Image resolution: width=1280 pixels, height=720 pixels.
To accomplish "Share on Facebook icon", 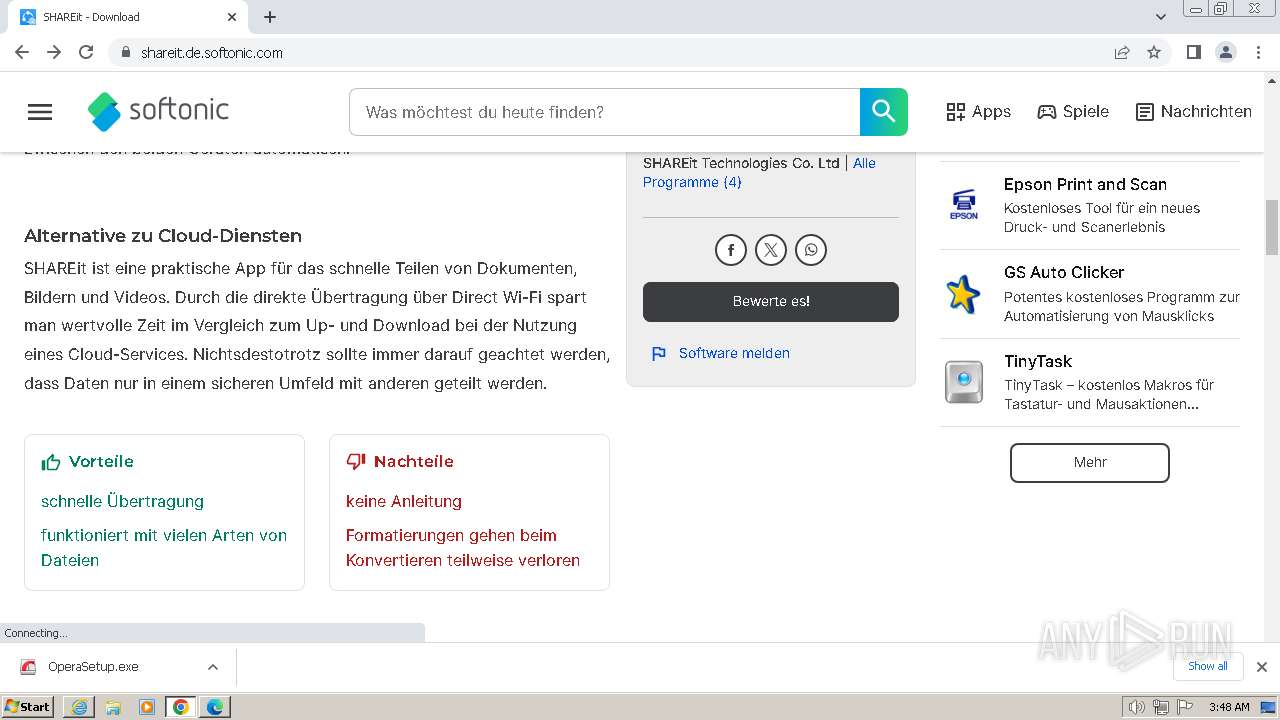I will pyautogui.click(x=731, y=250).
